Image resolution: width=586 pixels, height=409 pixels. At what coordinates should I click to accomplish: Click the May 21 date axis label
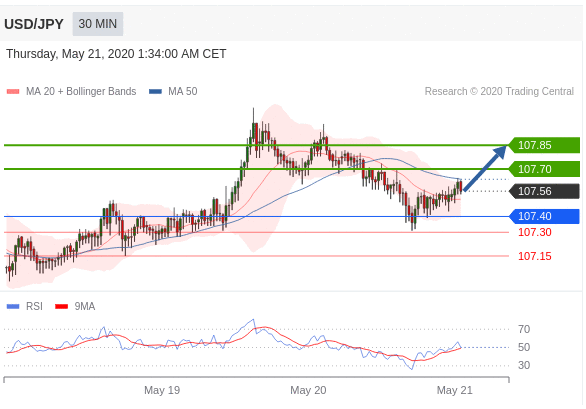coord(454,390)
